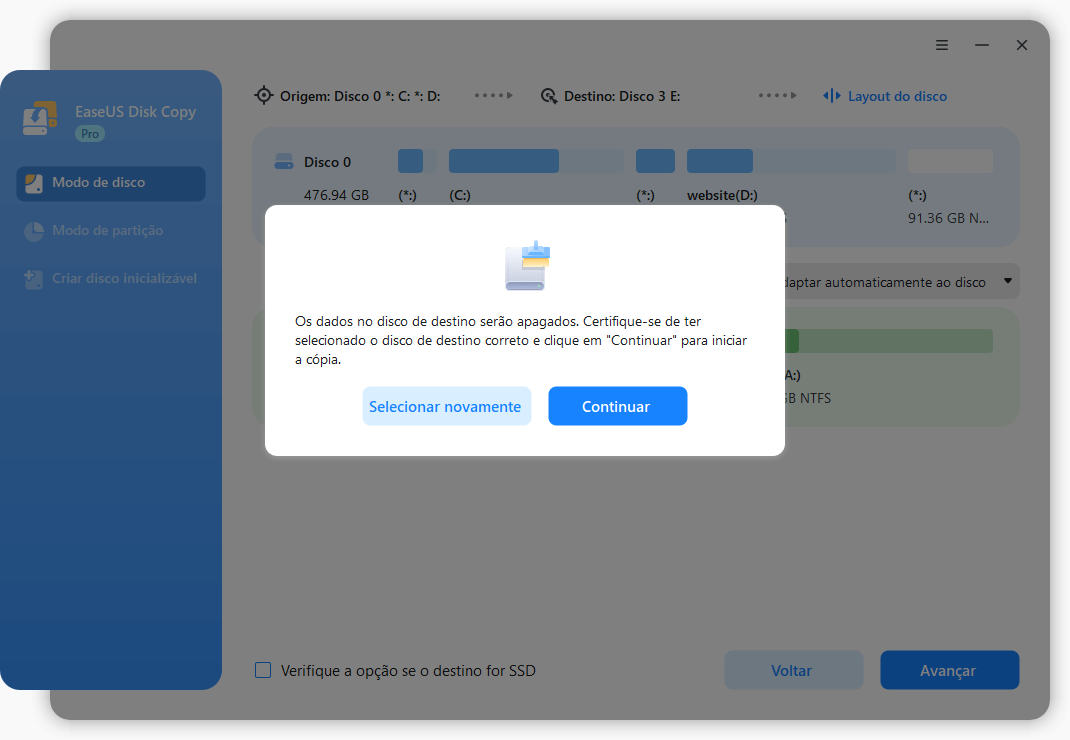This screenshot has width=1070, height=740.
Task: Click the Selecionar novamente button
Action: (x=446, y=406)
